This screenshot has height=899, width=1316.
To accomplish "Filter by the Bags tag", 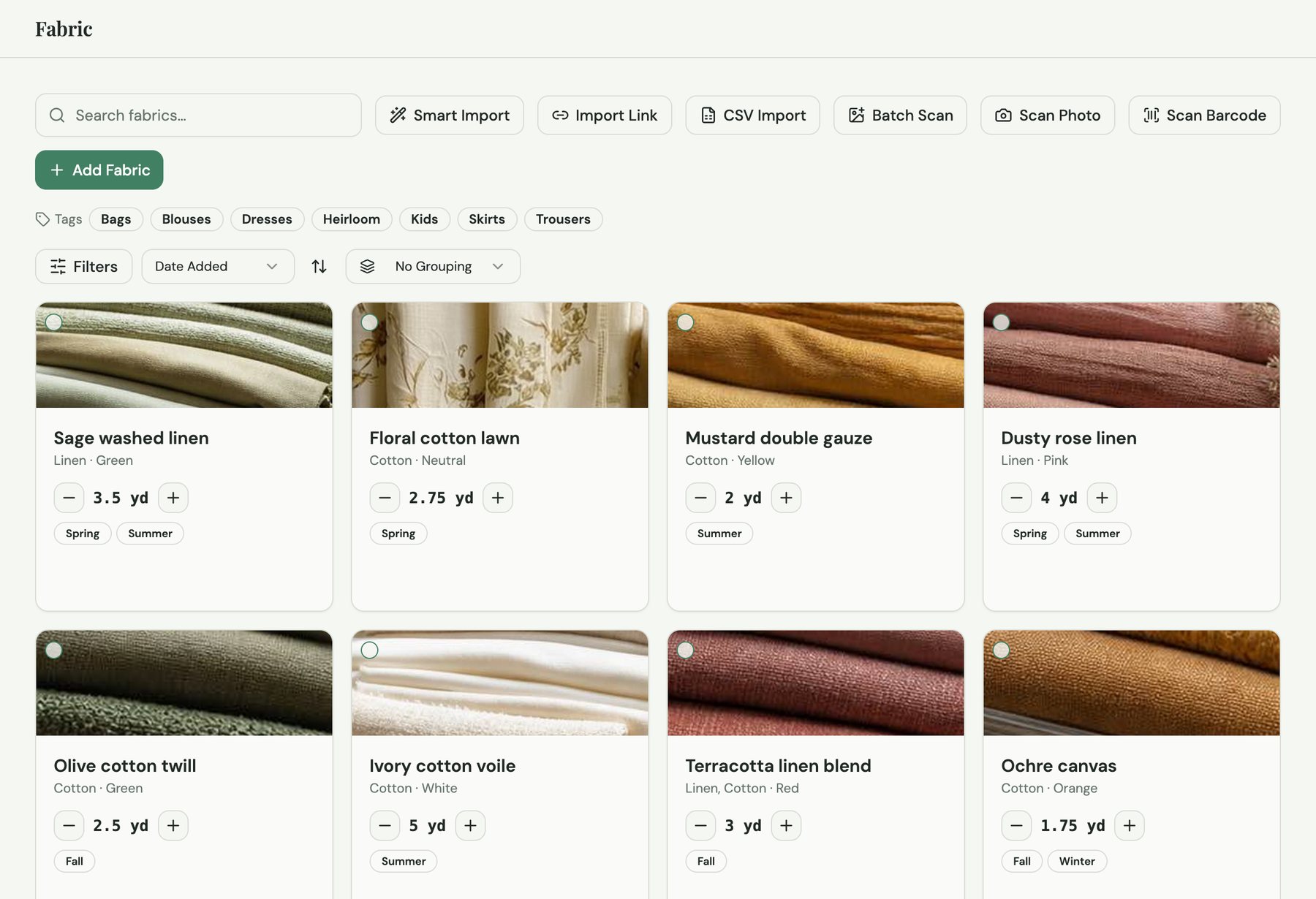I will 116,219.
